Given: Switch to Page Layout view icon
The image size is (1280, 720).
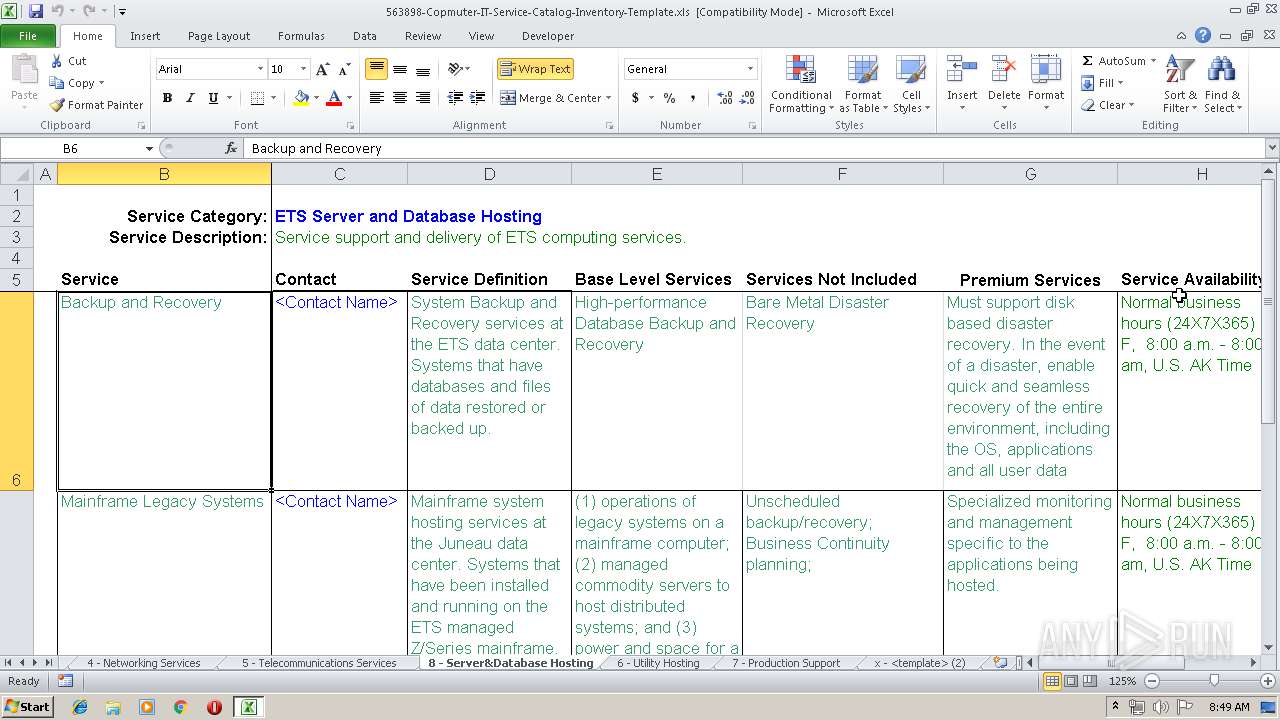Looking at the screenshot, I should coord(1071,681).
